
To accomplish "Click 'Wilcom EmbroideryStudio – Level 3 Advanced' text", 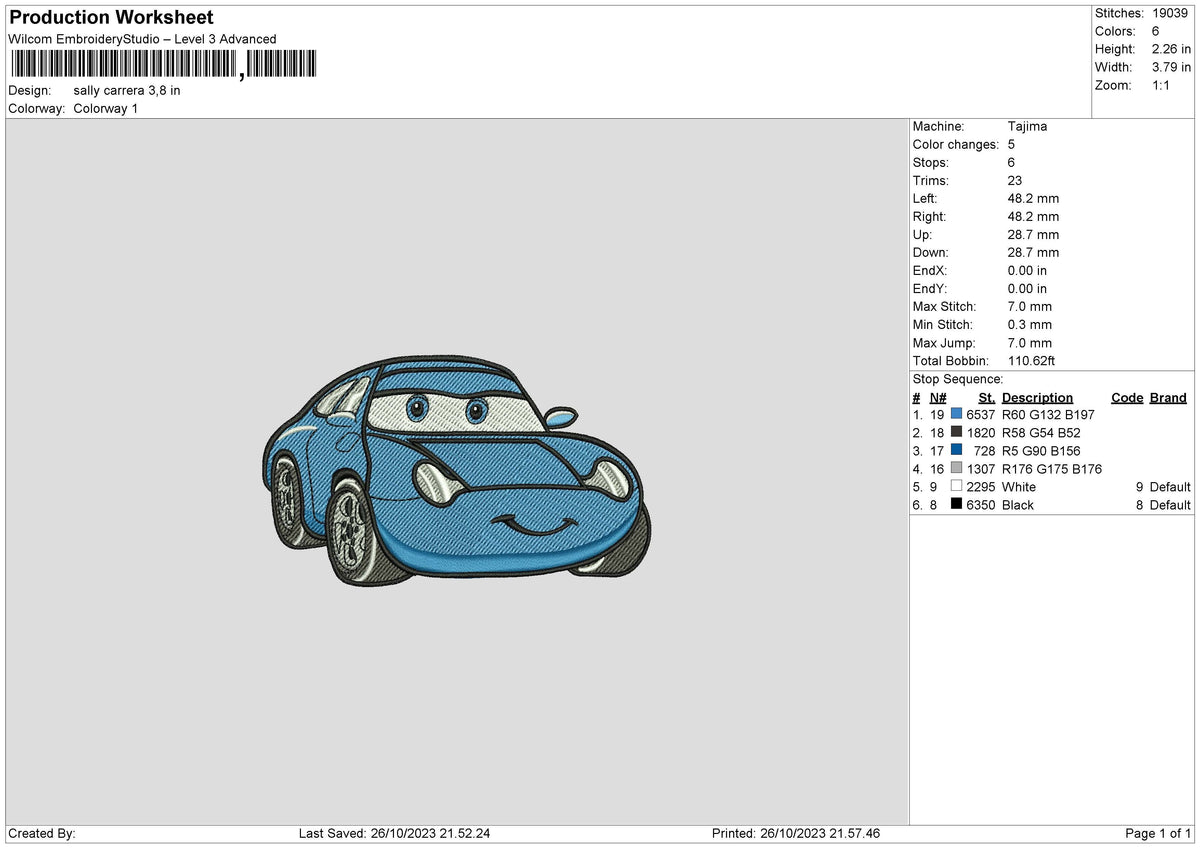I will pos(142,39).
